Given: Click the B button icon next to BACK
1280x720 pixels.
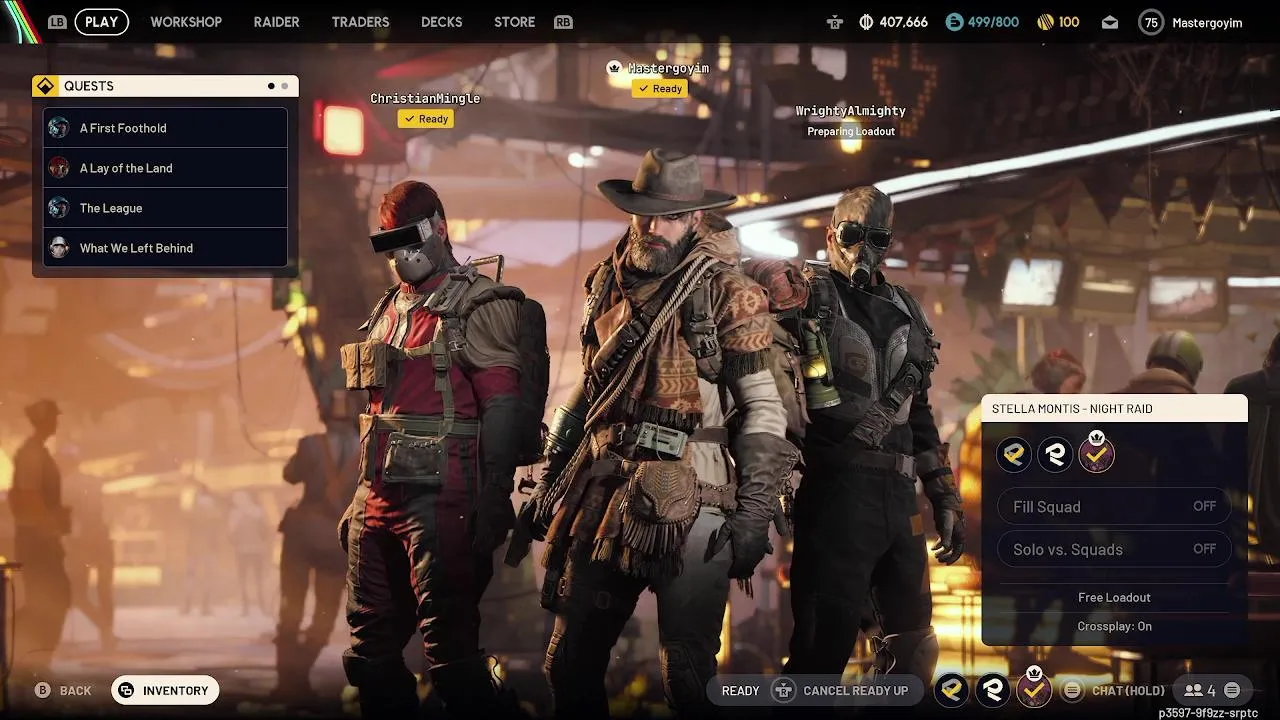Looking at the screenshot, I should click(x=43, y=691).
